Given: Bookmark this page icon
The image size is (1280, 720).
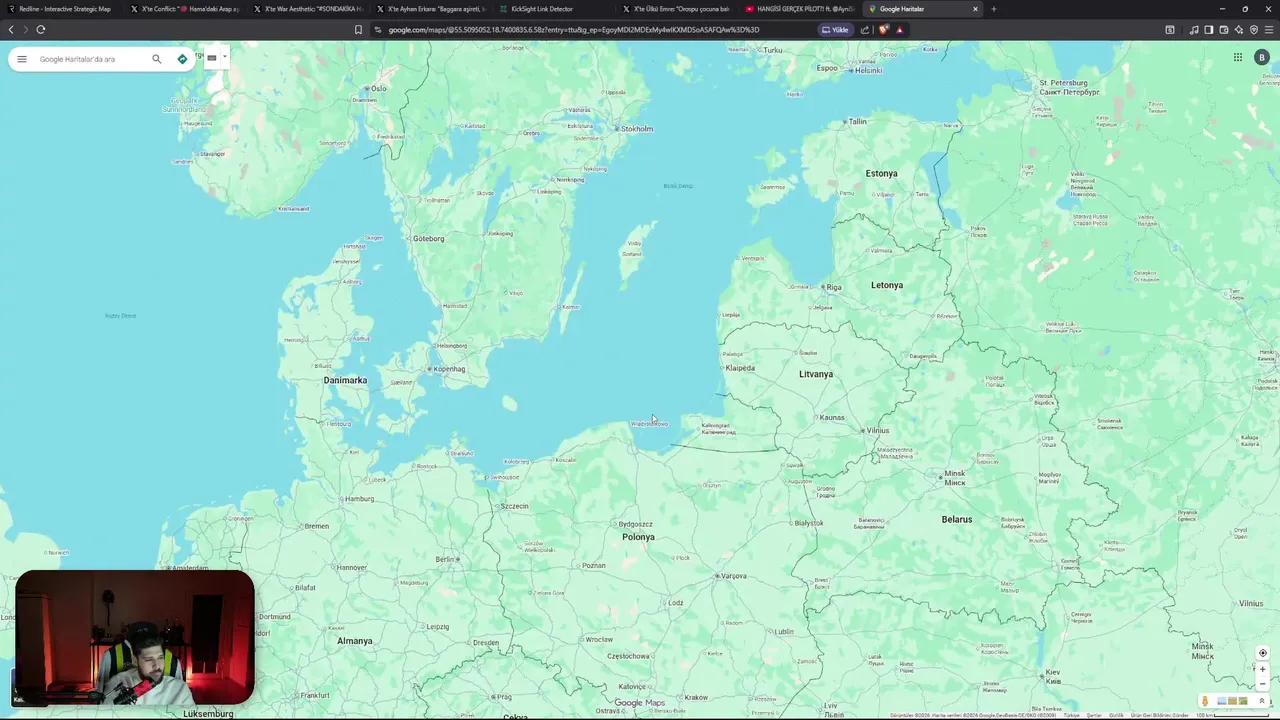Looking at the screenshot, I should pyautogui.click(x=358, y=29).
